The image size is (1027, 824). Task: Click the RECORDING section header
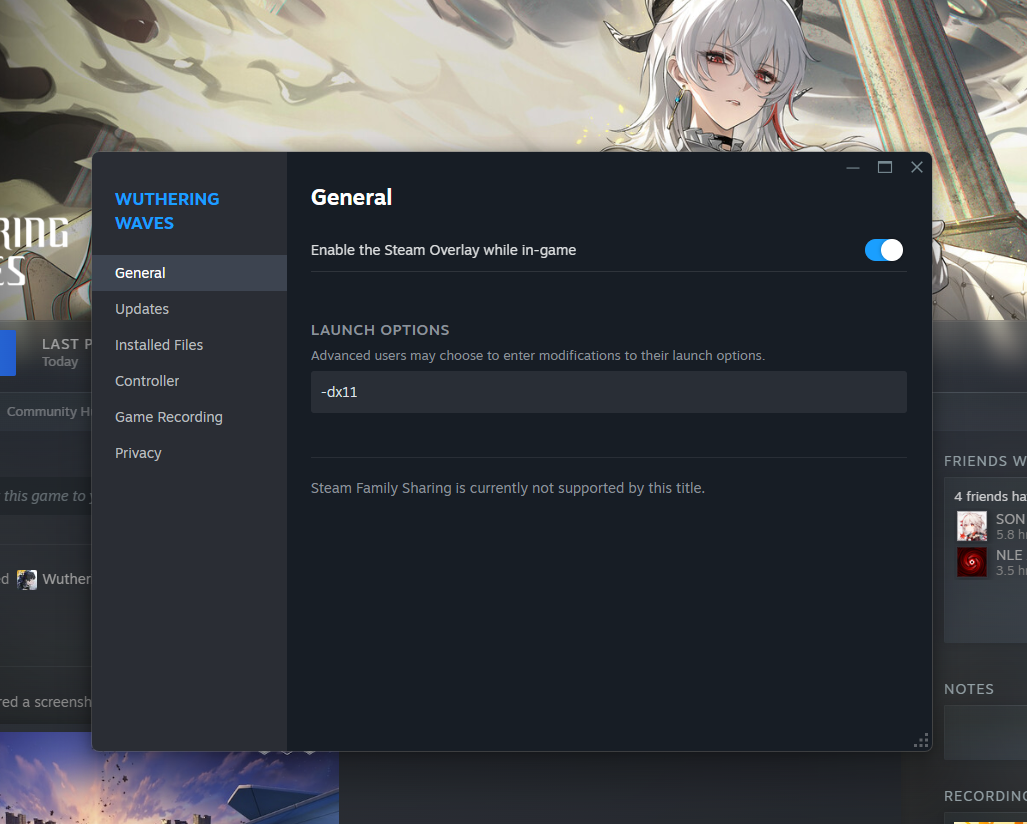(985, 796)
